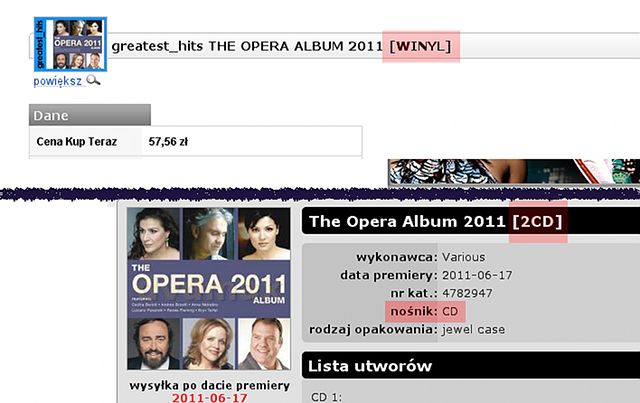This screenshot has height=403, width=640.
Task: Click the highlighted [WINYL] label
Action: (421, 46)
